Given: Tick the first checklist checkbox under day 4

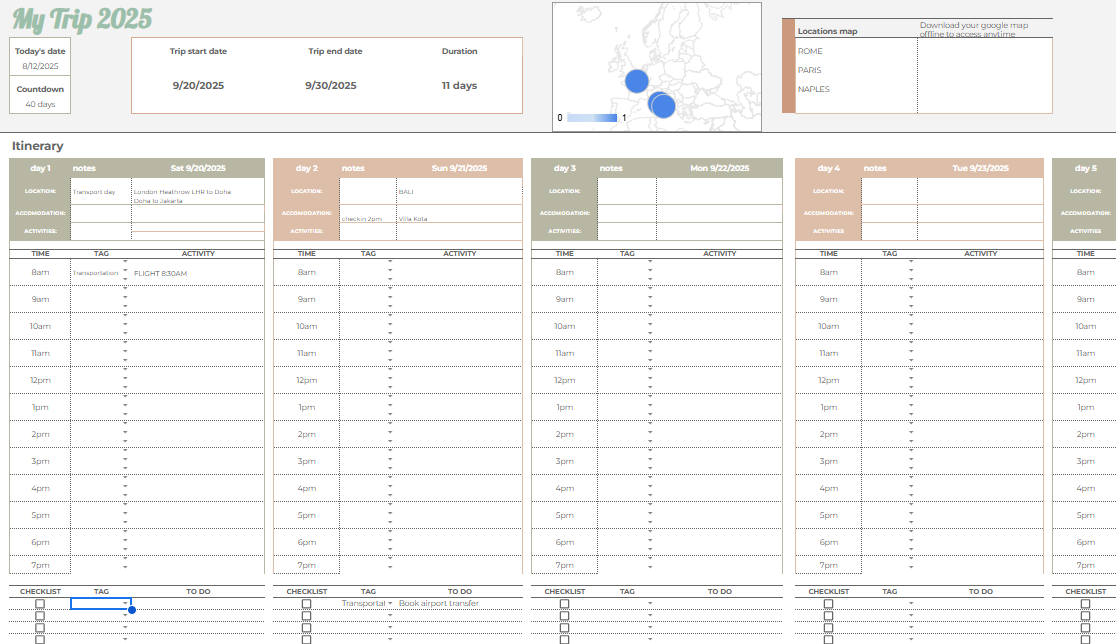Looking at the screenshot, I should pyautogui.click(x=828, y=604).
